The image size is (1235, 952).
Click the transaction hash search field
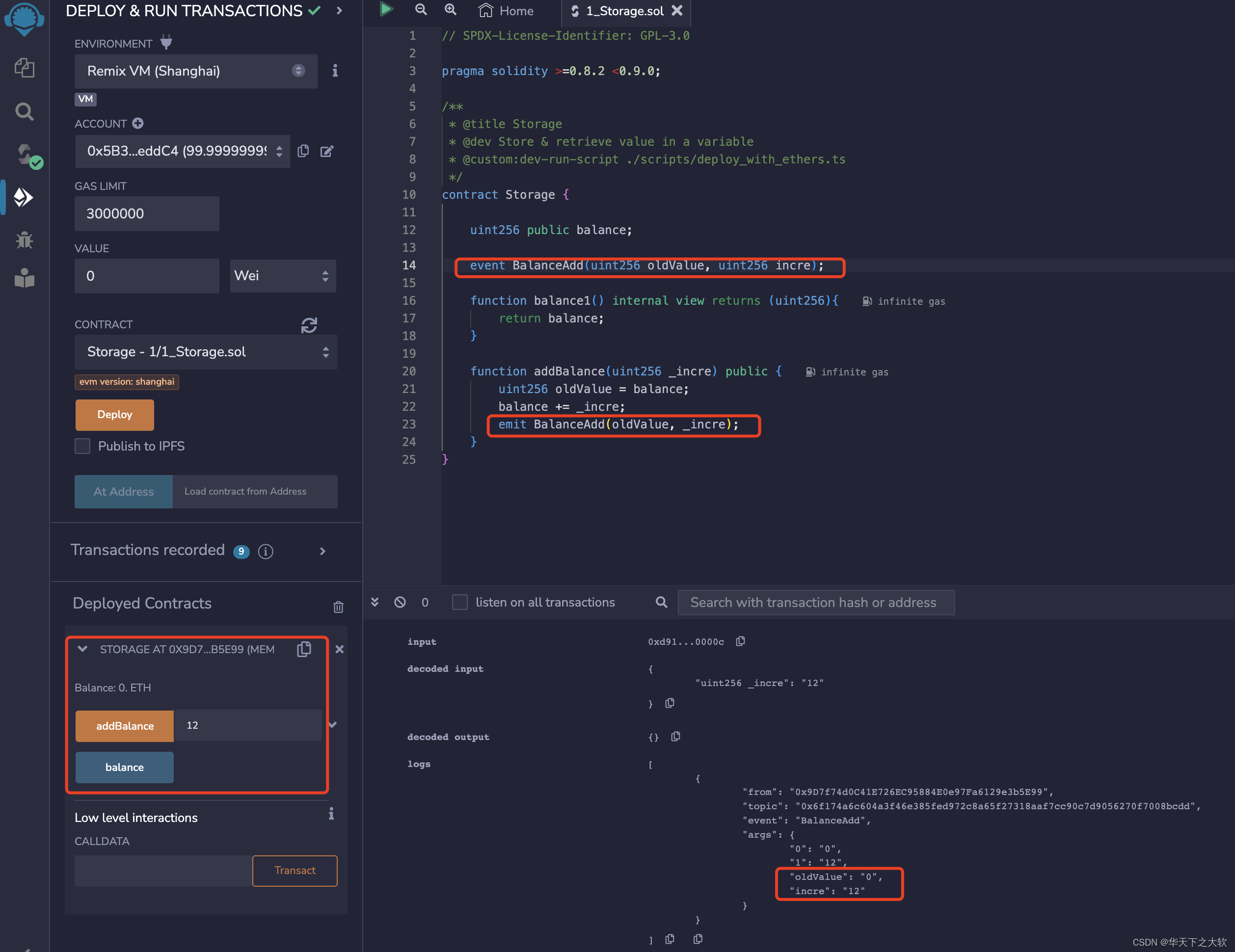click(x=816, y=603)
